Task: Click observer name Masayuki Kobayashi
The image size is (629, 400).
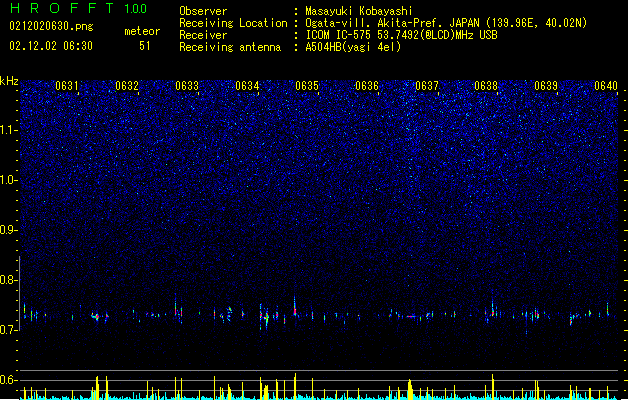Action: [359, 11]
